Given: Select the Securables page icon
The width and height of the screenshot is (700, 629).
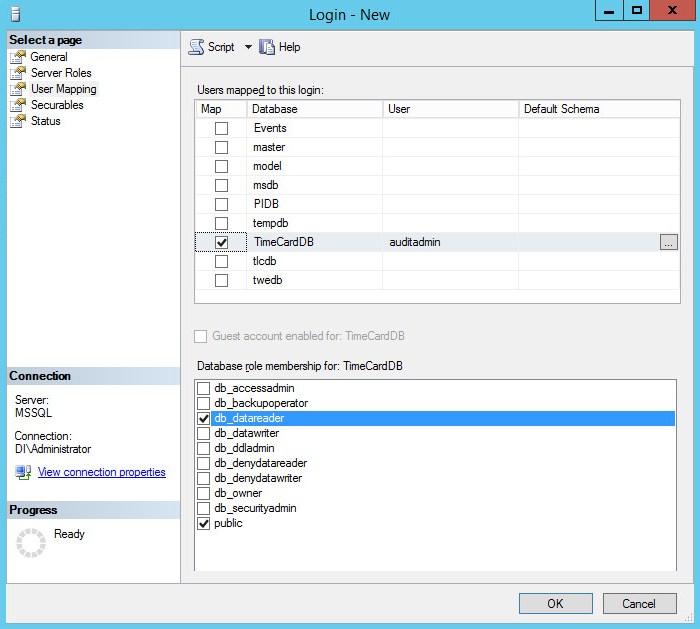Looking at the screenshot, I should coord(17,105).
